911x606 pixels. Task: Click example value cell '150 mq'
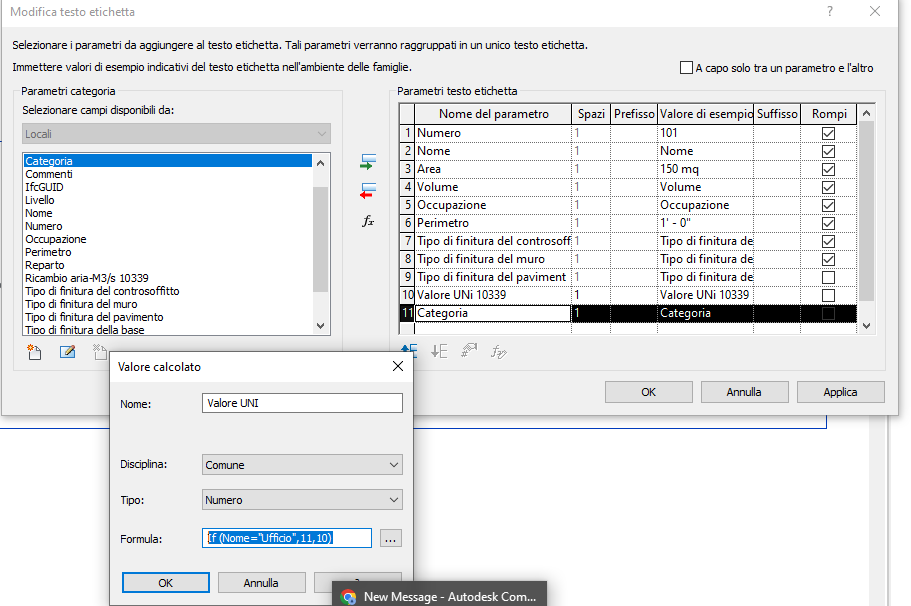point(705,169)
